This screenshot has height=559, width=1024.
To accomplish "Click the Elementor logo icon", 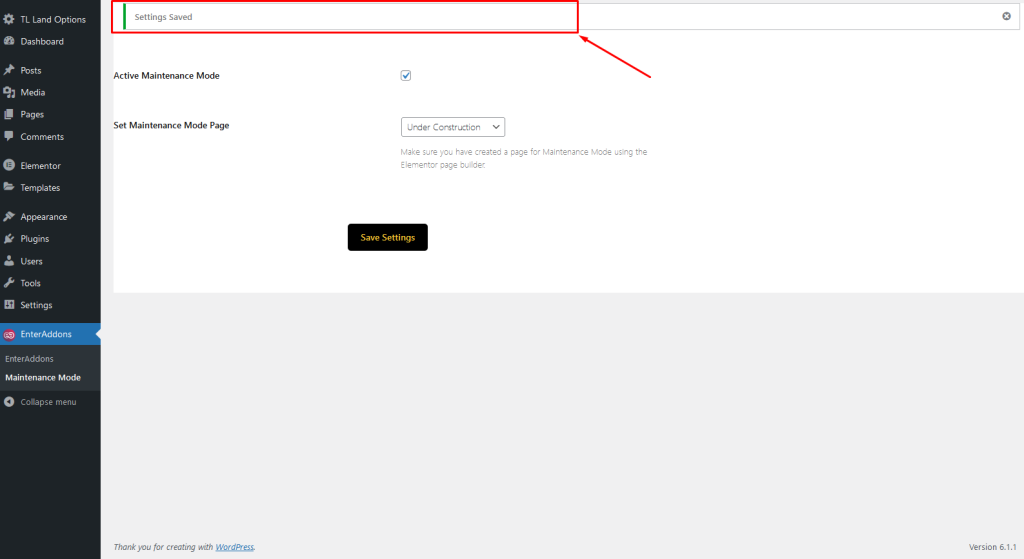I will 9,165.
